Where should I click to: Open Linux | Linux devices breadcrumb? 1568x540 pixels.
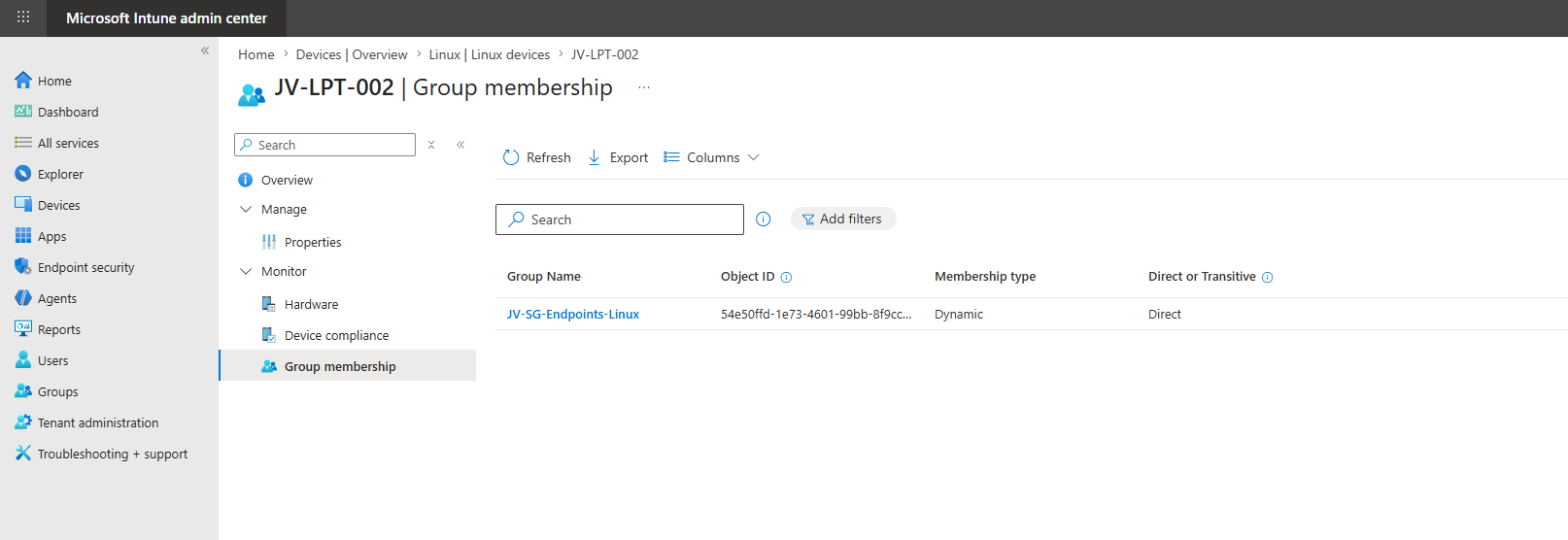pos(490,54)
